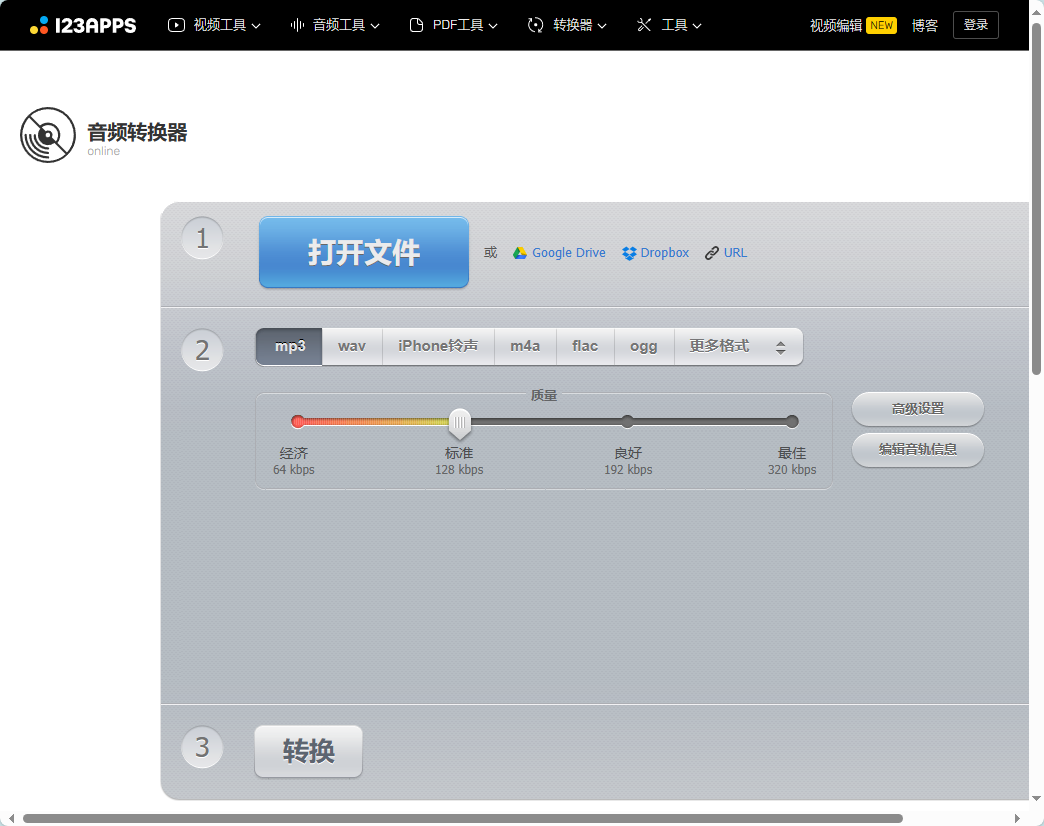Open file from URL link
This screenshot has height=826, width=1044.
point(735,253)
